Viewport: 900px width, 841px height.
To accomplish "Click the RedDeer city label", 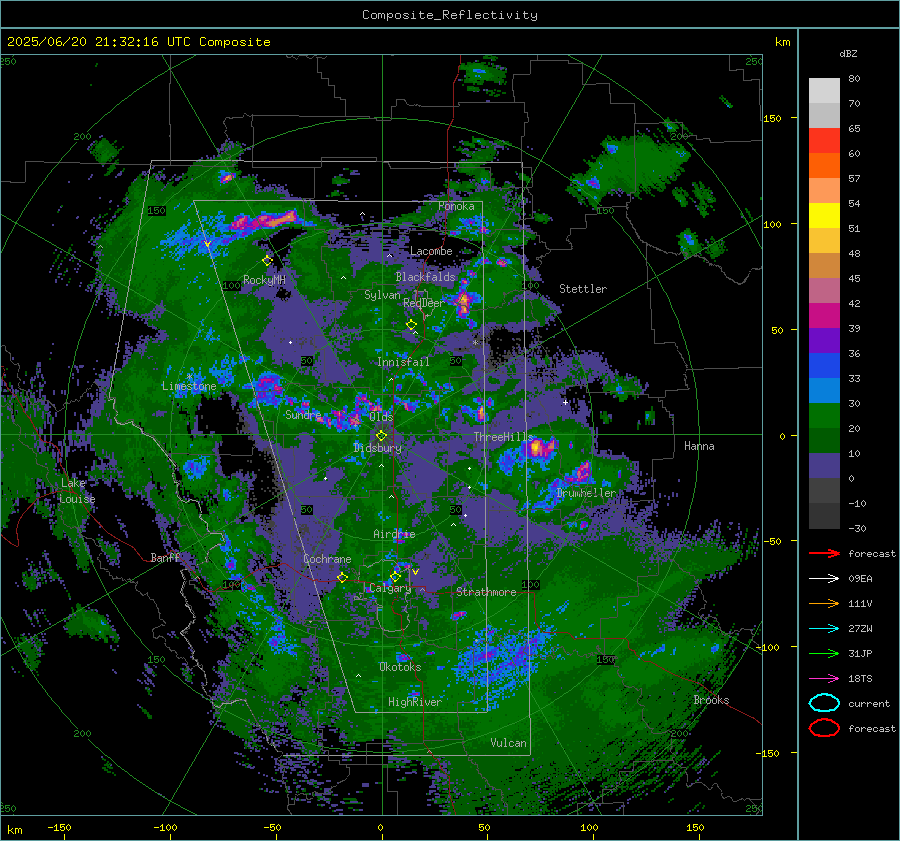I will pos(424,303).
